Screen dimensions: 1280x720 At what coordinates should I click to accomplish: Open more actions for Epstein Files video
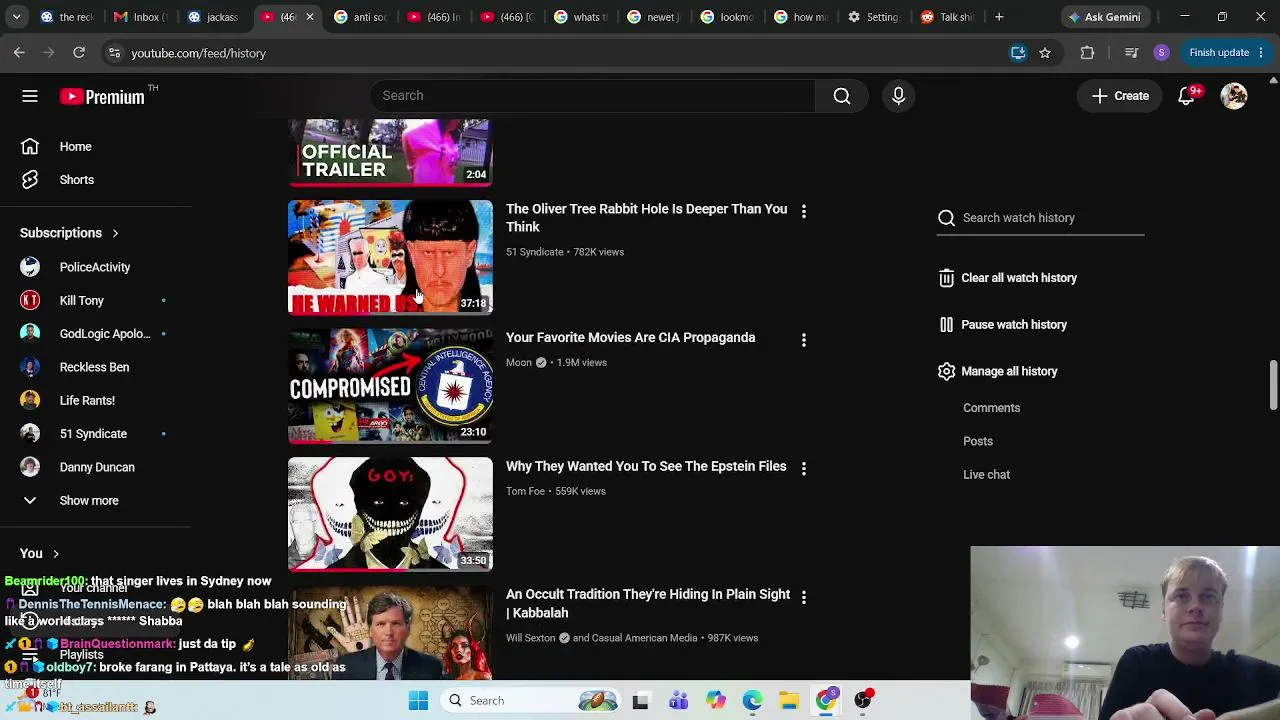pyautogui.click(x=803, y=468)
